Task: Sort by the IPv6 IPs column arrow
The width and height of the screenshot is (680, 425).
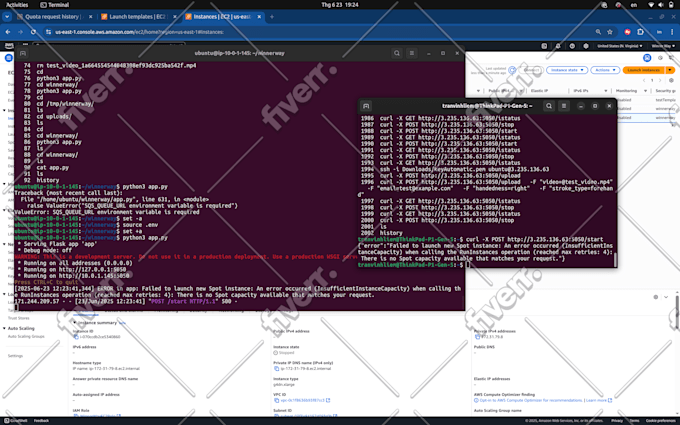Action: coord(605,91)
